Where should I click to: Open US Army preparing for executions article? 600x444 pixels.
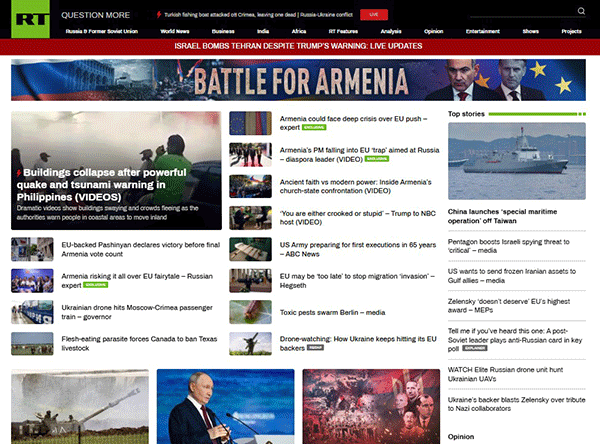tap(358, 249)
